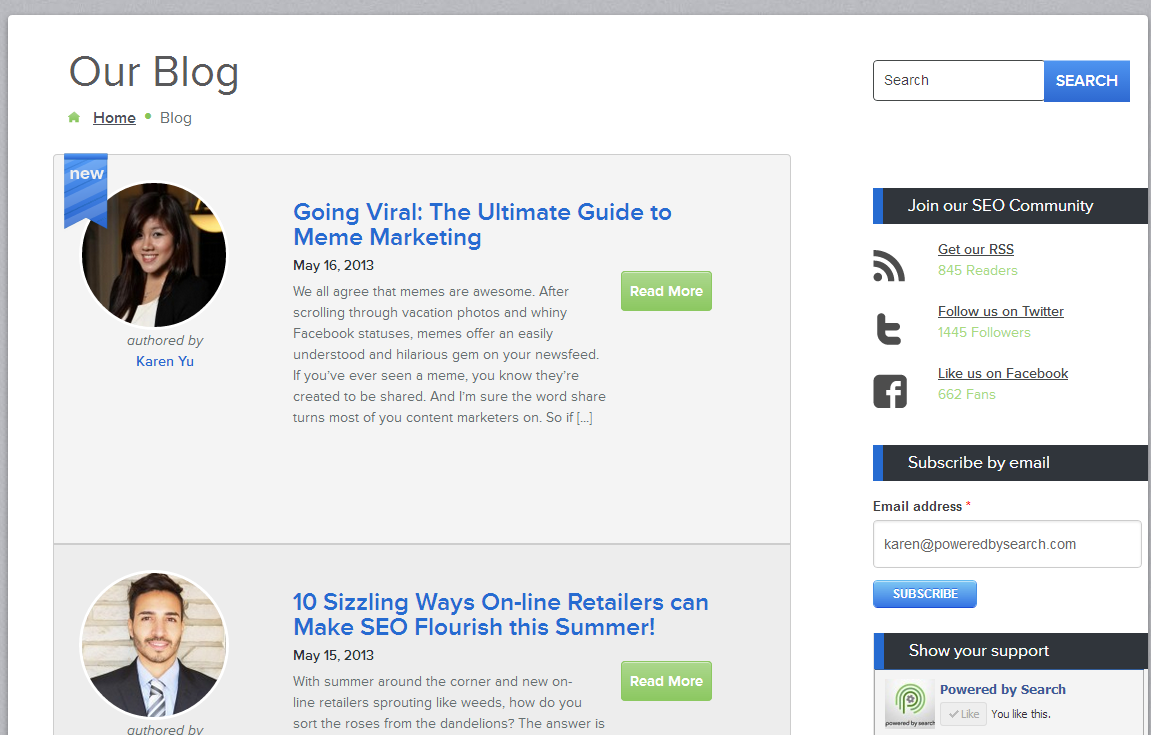Open 'Powered by Search' Facebook page link
The height and width of the screenshot is (735, 1151).
(1003, 689)
